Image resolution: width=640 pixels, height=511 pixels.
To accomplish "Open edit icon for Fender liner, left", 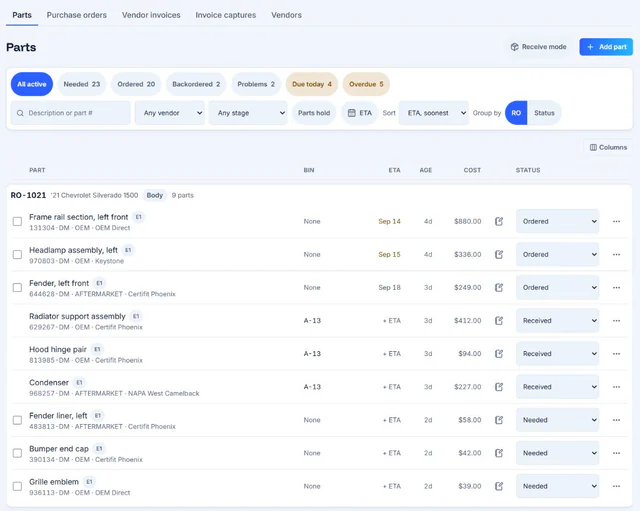I will (499, 420).
